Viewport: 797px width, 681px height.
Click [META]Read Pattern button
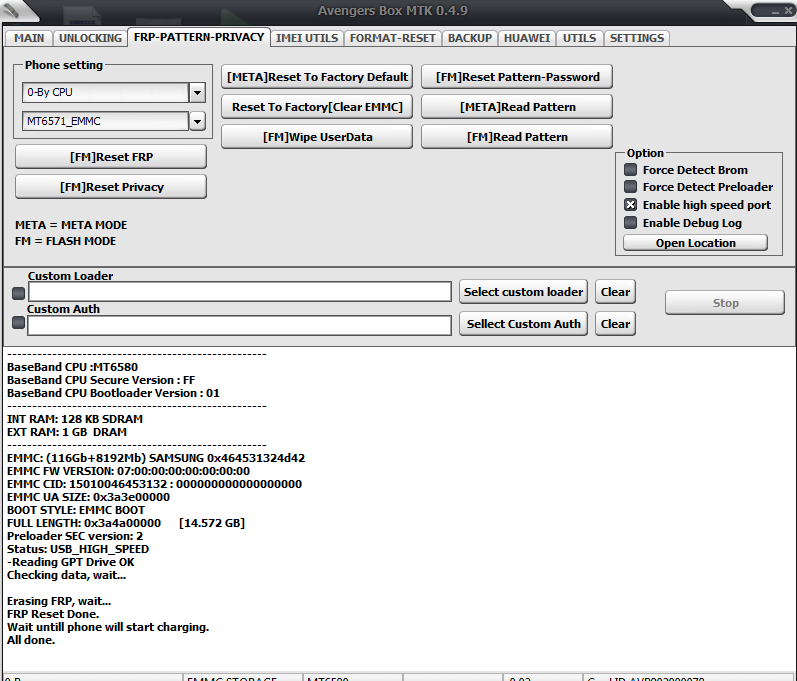click(x=517, y=107)
